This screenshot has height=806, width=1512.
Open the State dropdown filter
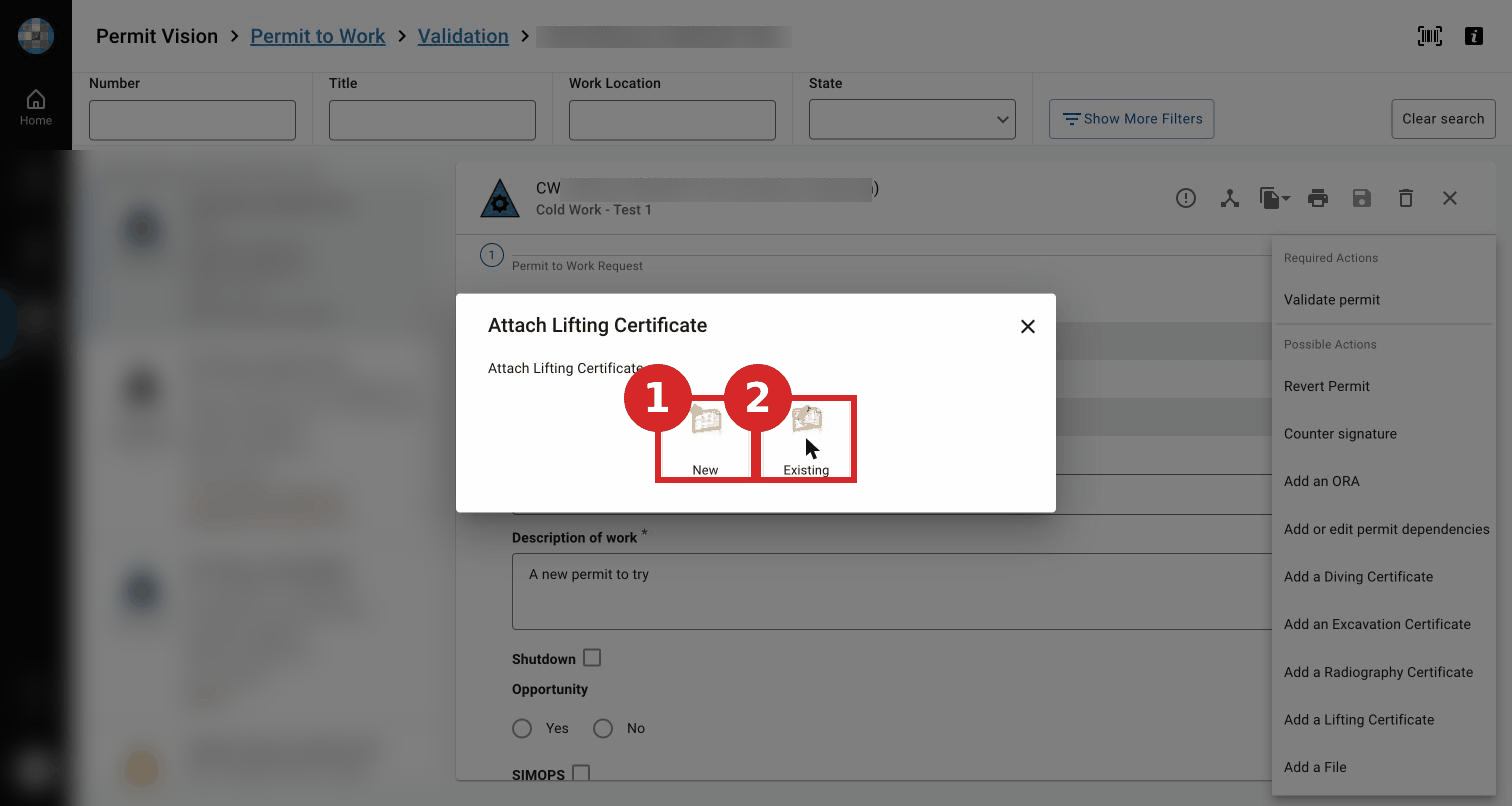tap(912, 119)
